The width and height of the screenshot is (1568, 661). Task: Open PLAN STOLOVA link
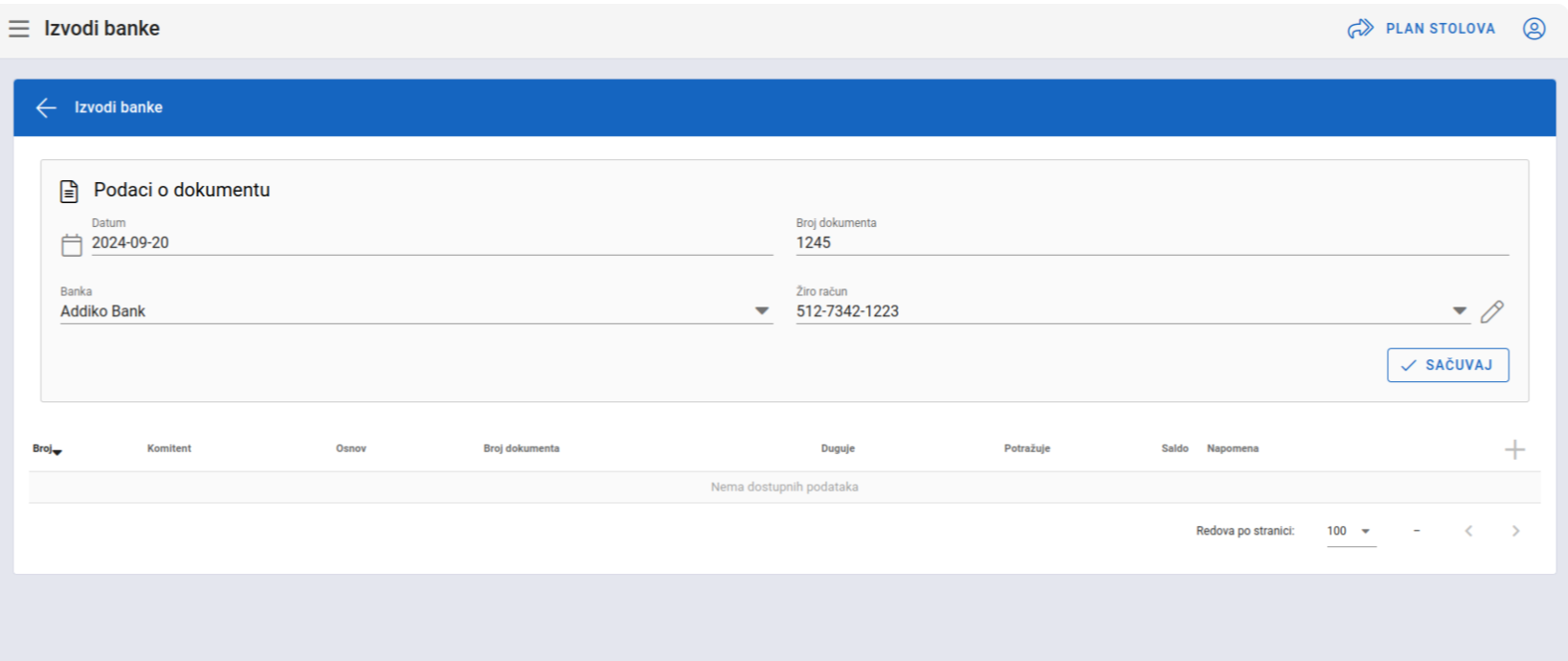click(x=1440, y=29)
